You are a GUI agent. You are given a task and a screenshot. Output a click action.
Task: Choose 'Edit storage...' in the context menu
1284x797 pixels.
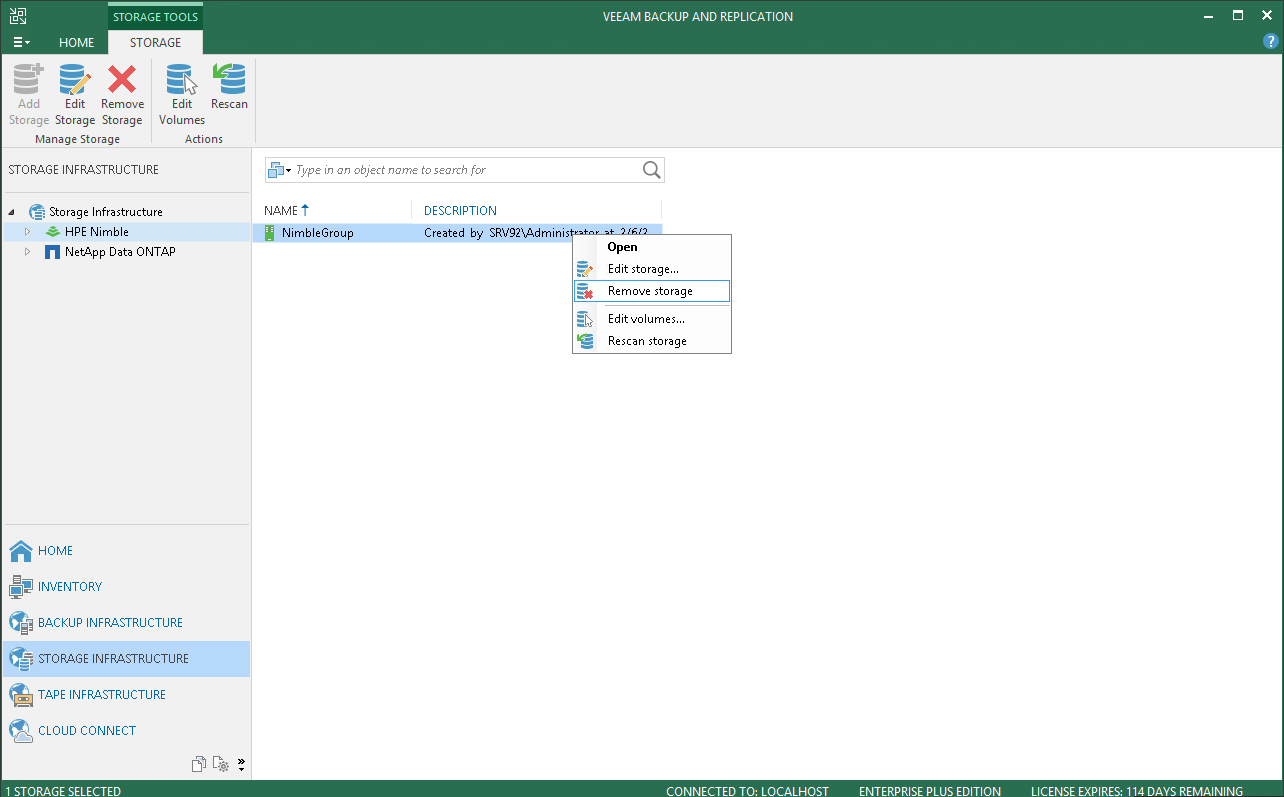pos(652,269)
